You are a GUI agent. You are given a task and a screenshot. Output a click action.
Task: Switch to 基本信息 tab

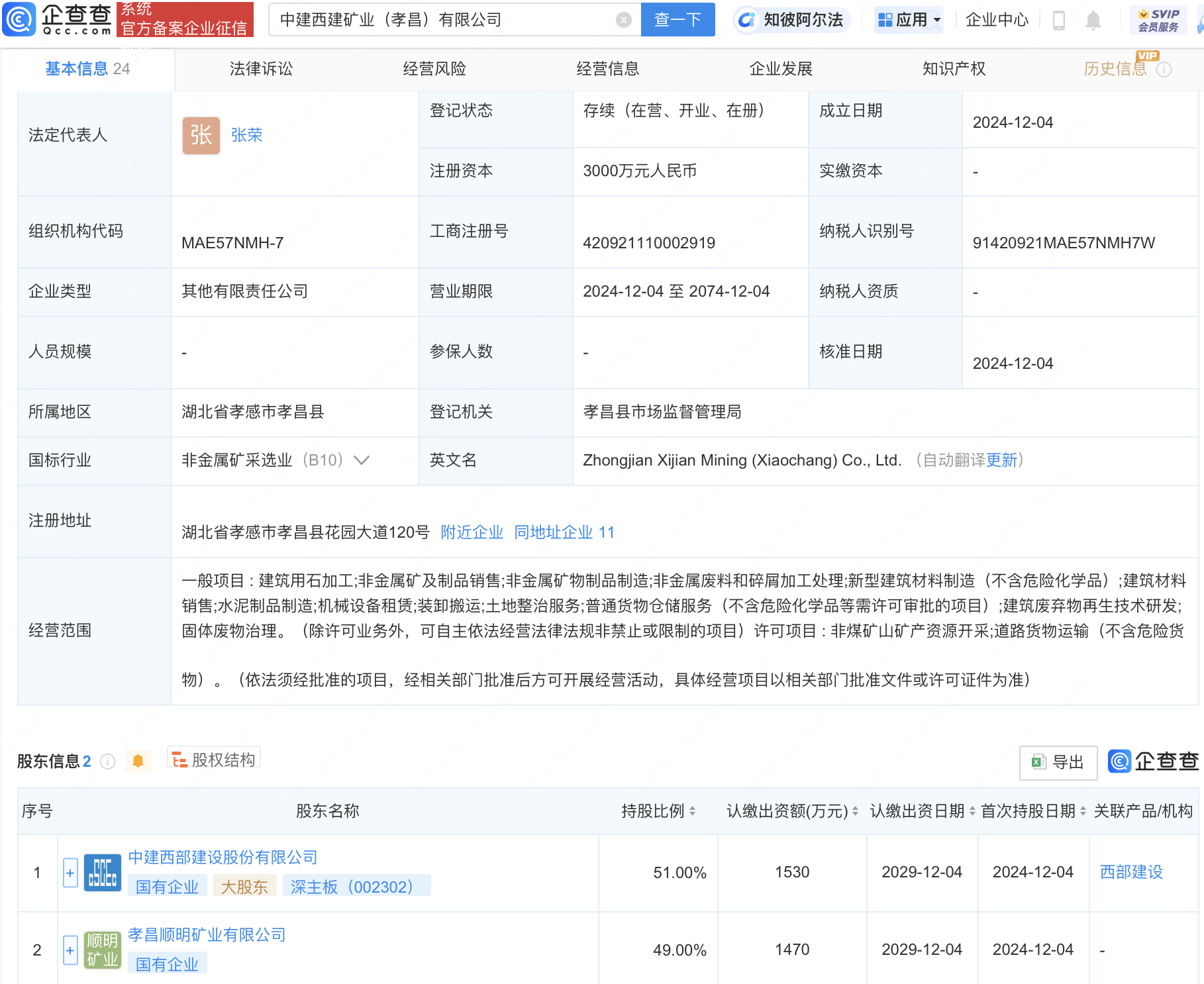pos(87,69)
